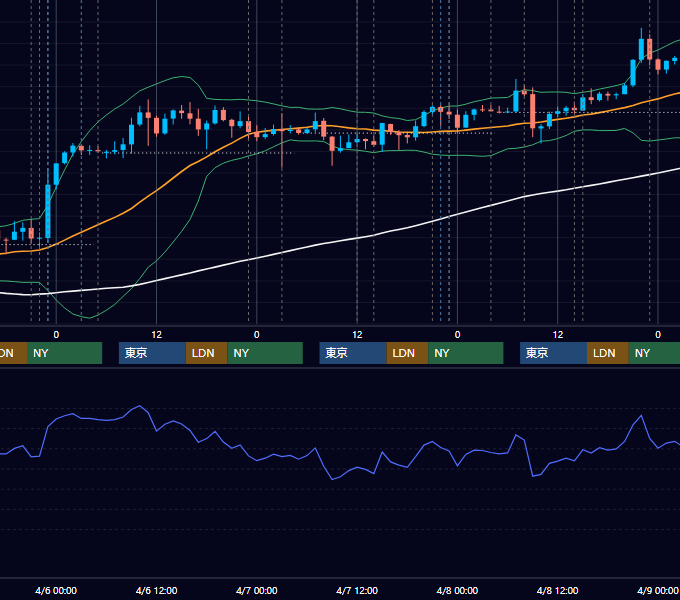Screen dimensions: 680x600
Task: Click the 4/7 00:00 date label
Action: pyautogui.click(x=257, y=590)
